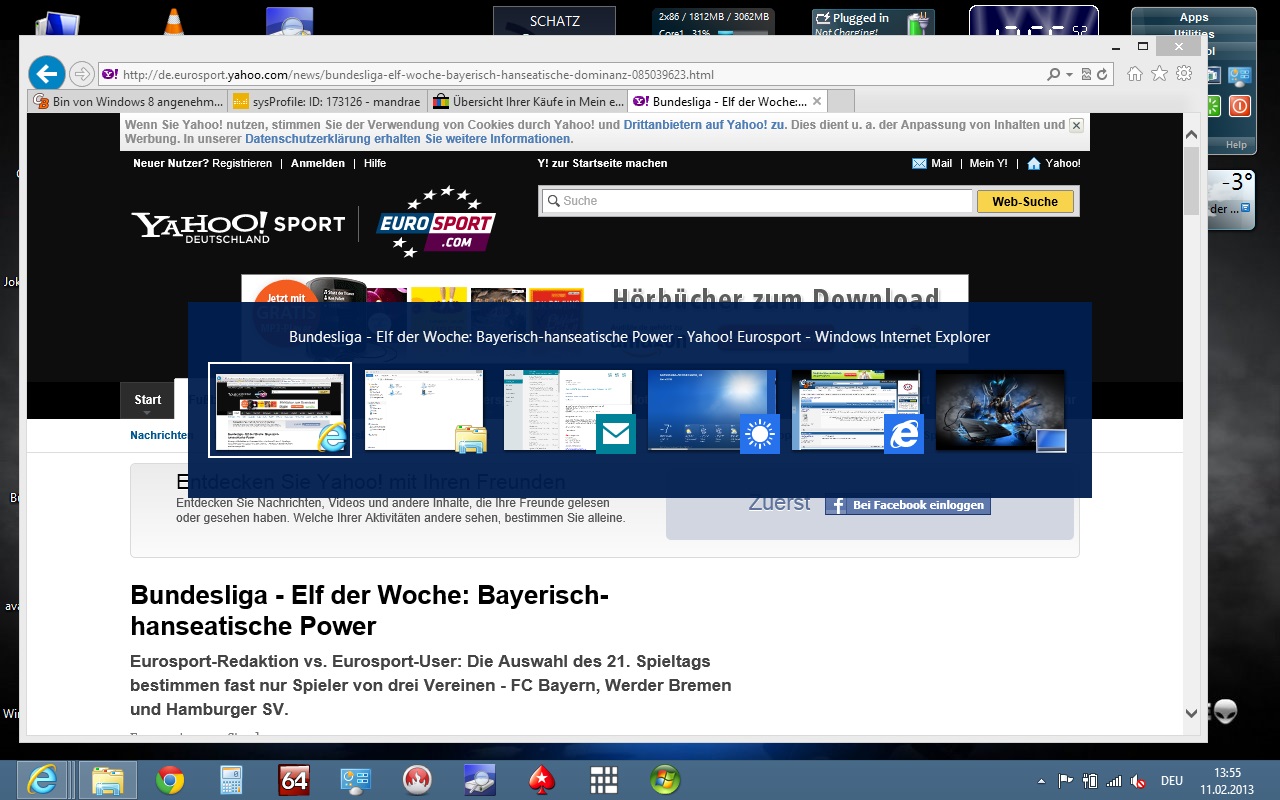The height and width of the screenshot is (800, 1280).
Task: Switch to 'Bin von Windows 8 angenehm' tab
Action: (x=128, y=101)
